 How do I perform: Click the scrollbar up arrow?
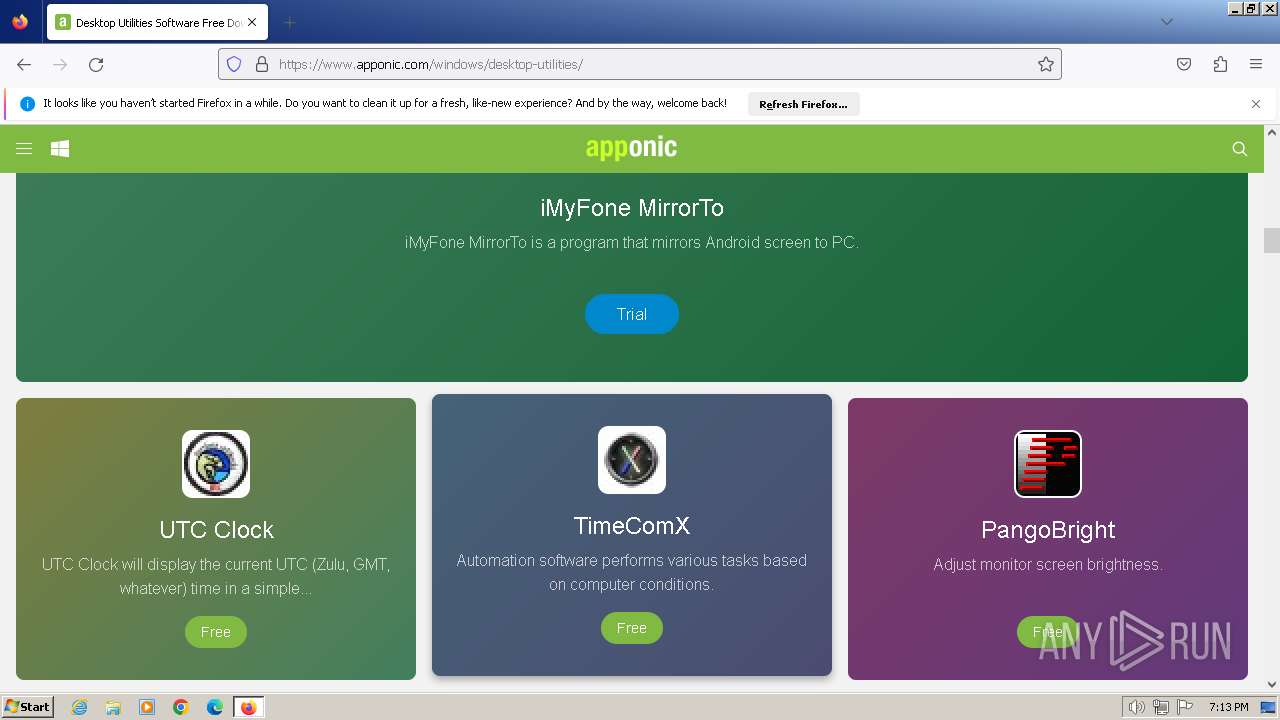[1272, 132]
